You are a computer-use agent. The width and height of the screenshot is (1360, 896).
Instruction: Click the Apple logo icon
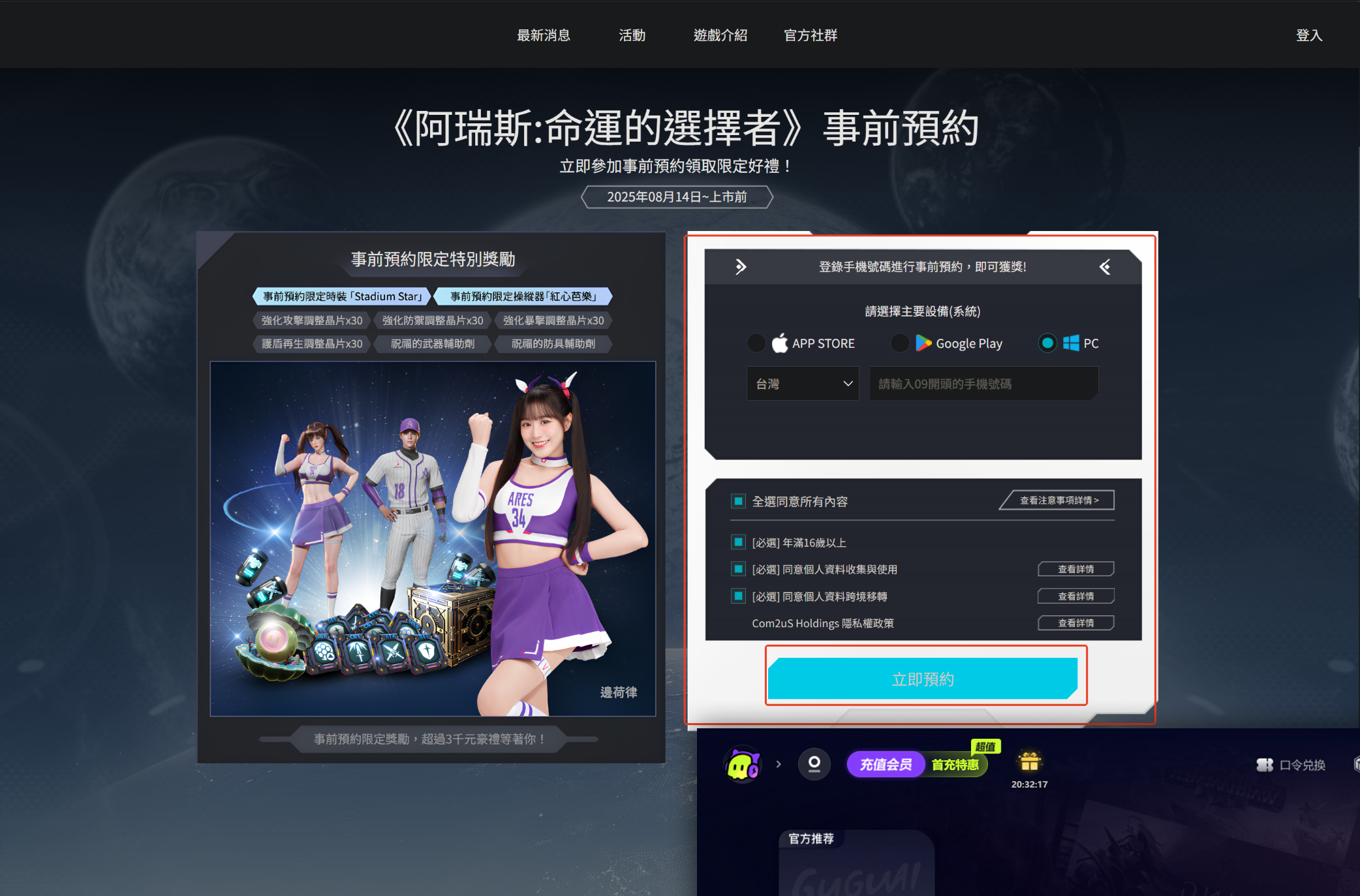780,343
